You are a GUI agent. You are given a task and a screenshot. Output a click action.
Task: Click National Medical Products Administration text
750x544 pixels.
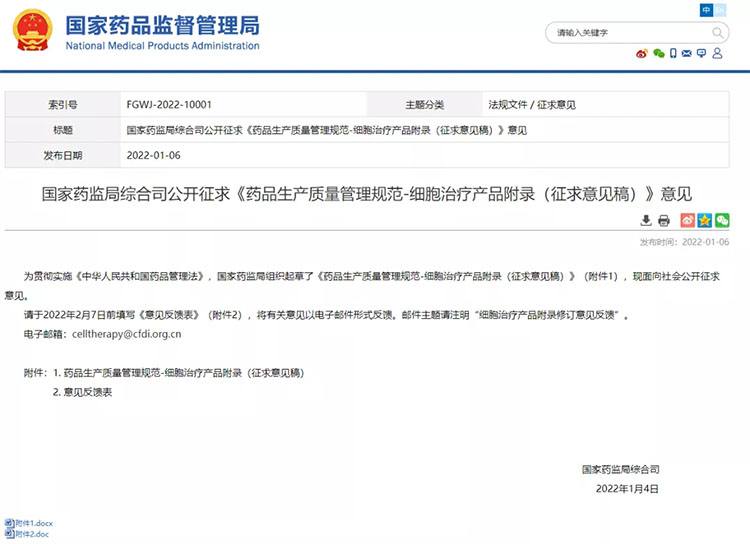163,46
